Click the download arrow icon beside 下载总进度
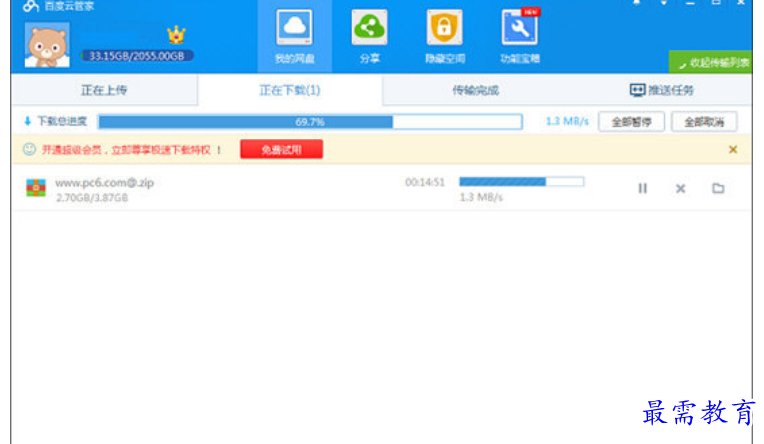764x444 pixels. (x=27, y=121)
